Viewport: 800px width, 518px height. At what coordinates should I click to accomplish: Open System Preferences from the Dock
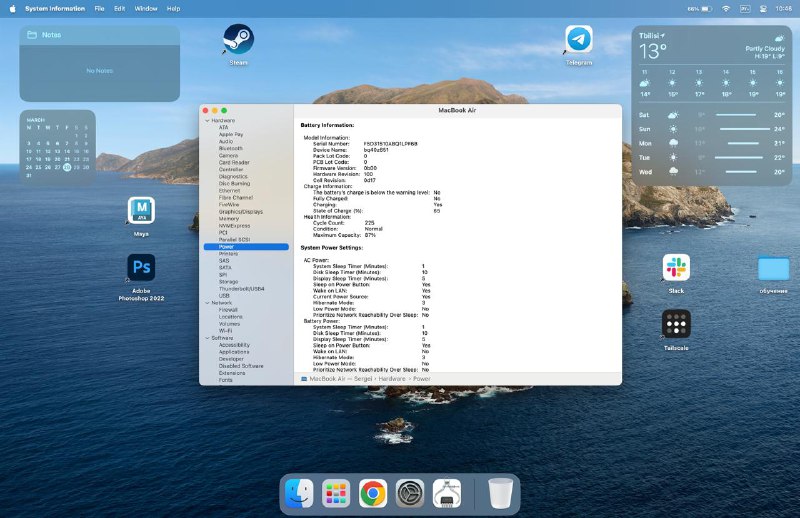[410, 493]
